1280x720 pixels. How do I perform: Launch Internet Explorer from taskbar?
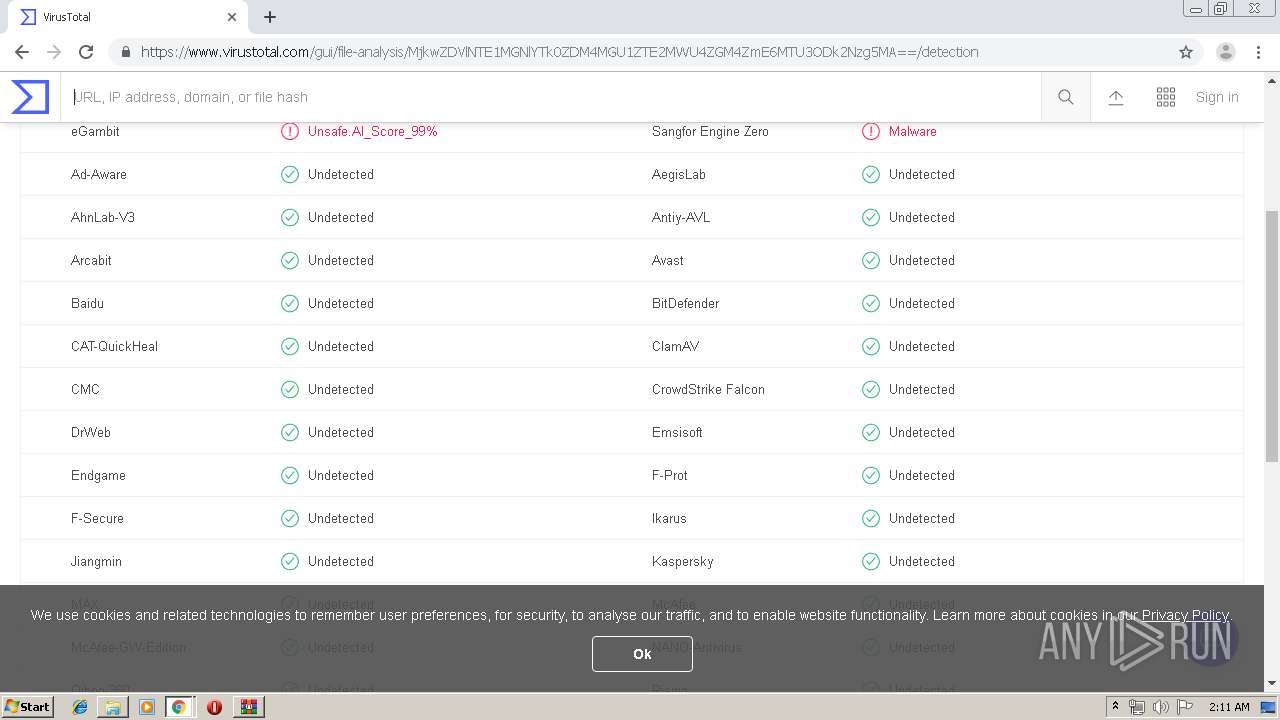click(x=80, y=706)
